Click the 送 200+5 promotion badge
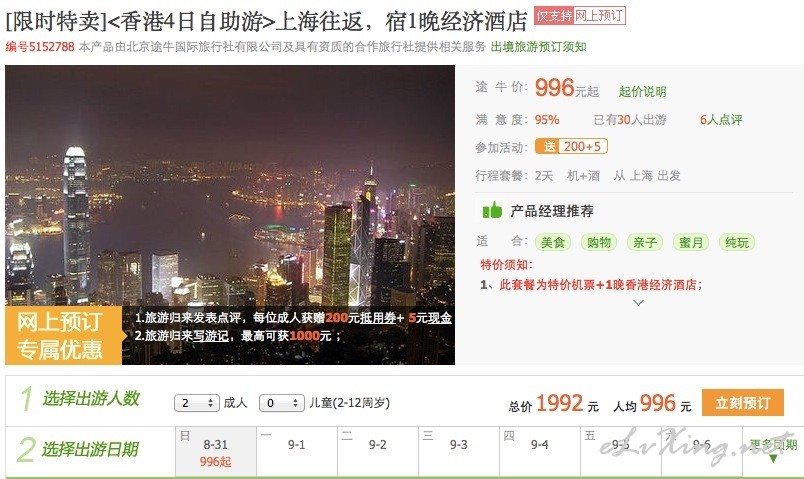804x479 pixels. coord(571,146)
